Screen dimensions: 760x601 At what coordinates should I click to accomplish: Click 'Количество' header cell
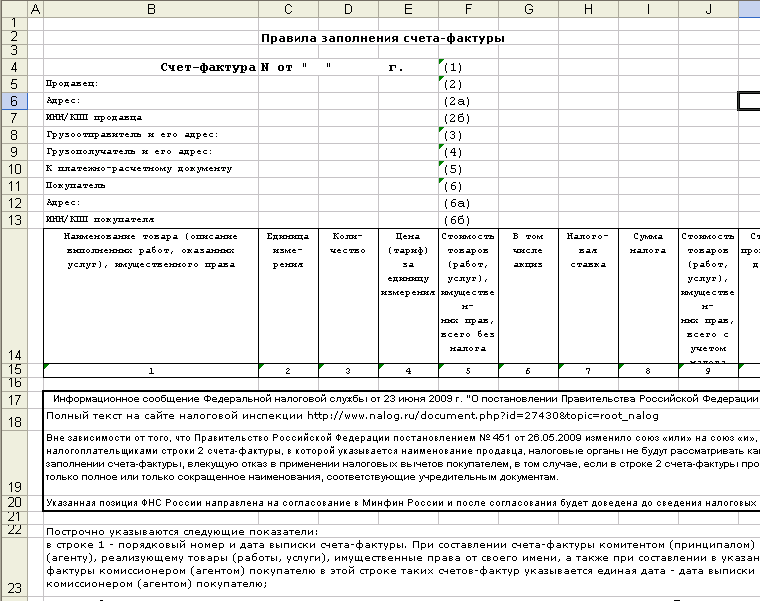tap(348, 296)
